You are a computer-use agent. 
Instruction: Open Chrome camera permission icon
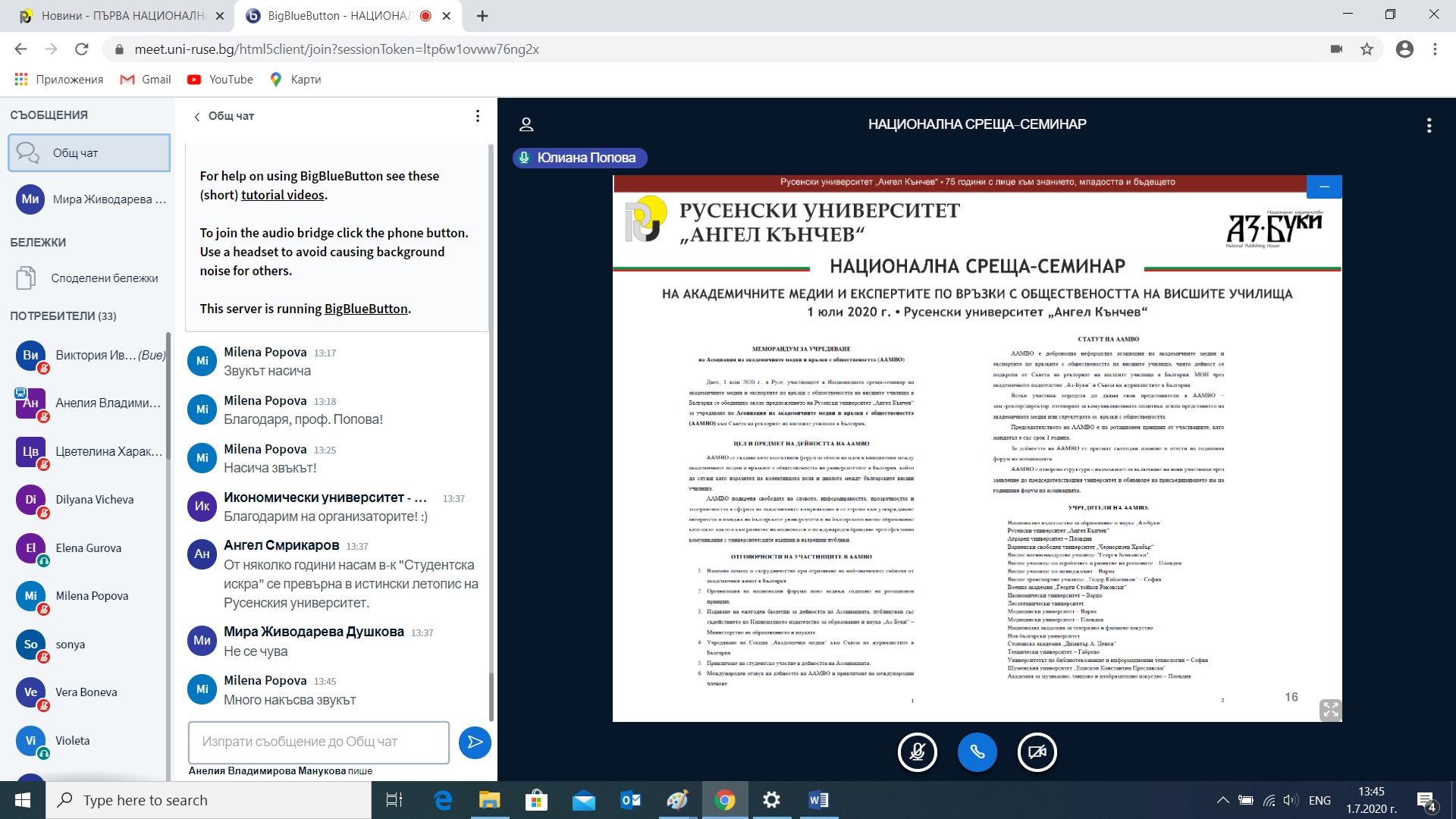point(1336,49)
